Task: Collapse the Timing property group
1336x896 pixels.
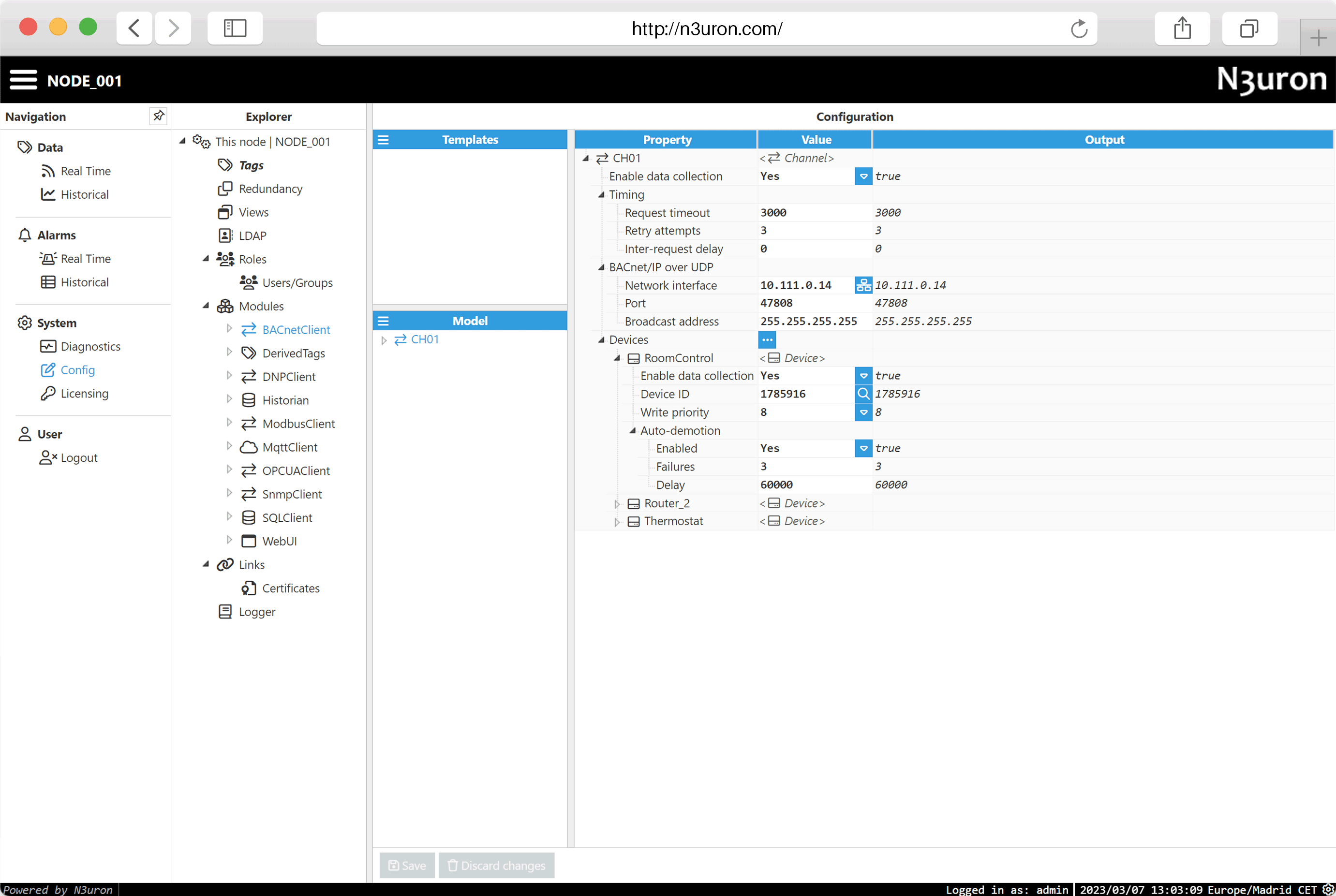Action: 601,195
